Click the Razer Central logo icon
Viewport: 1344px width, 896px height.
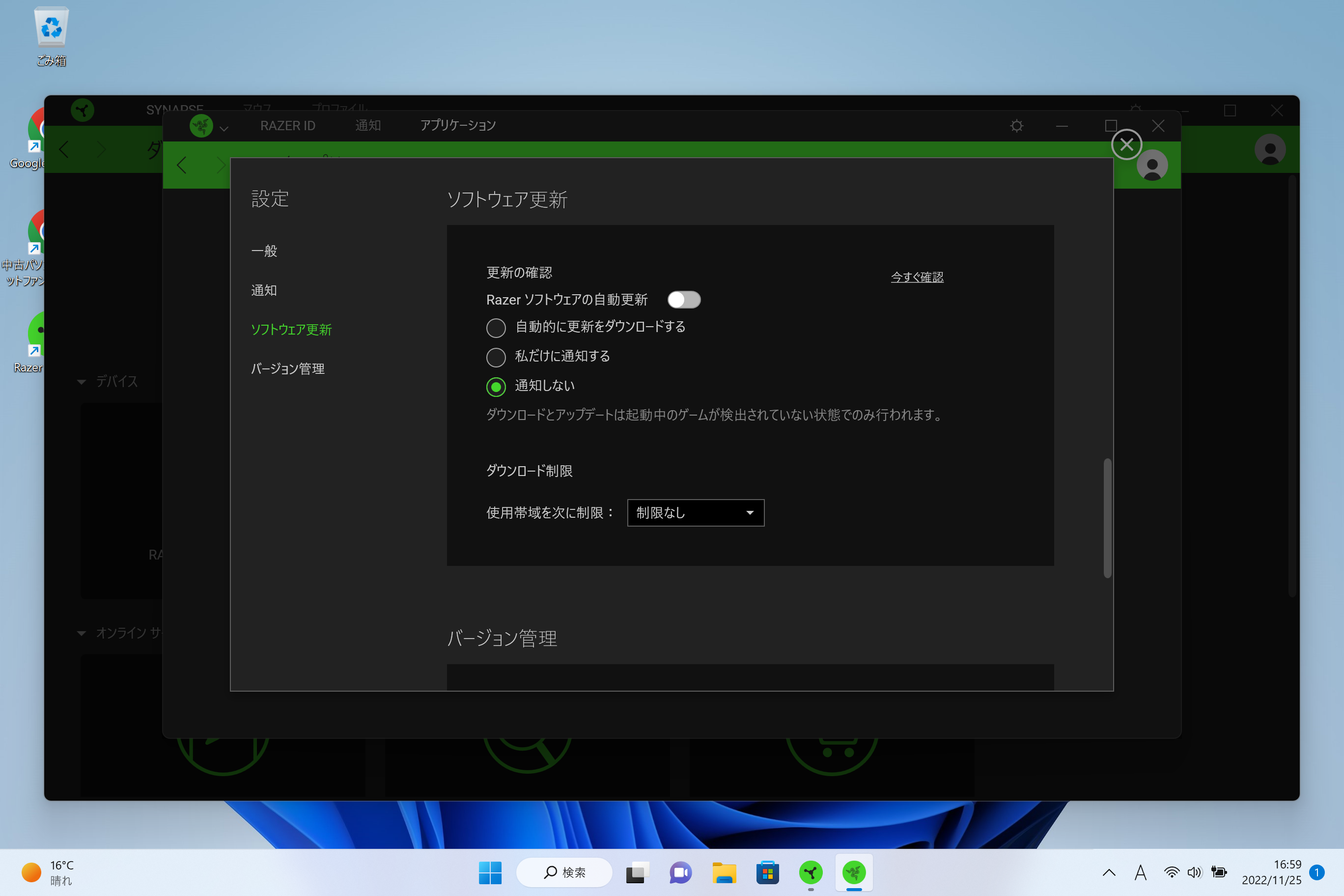point(201,126)
